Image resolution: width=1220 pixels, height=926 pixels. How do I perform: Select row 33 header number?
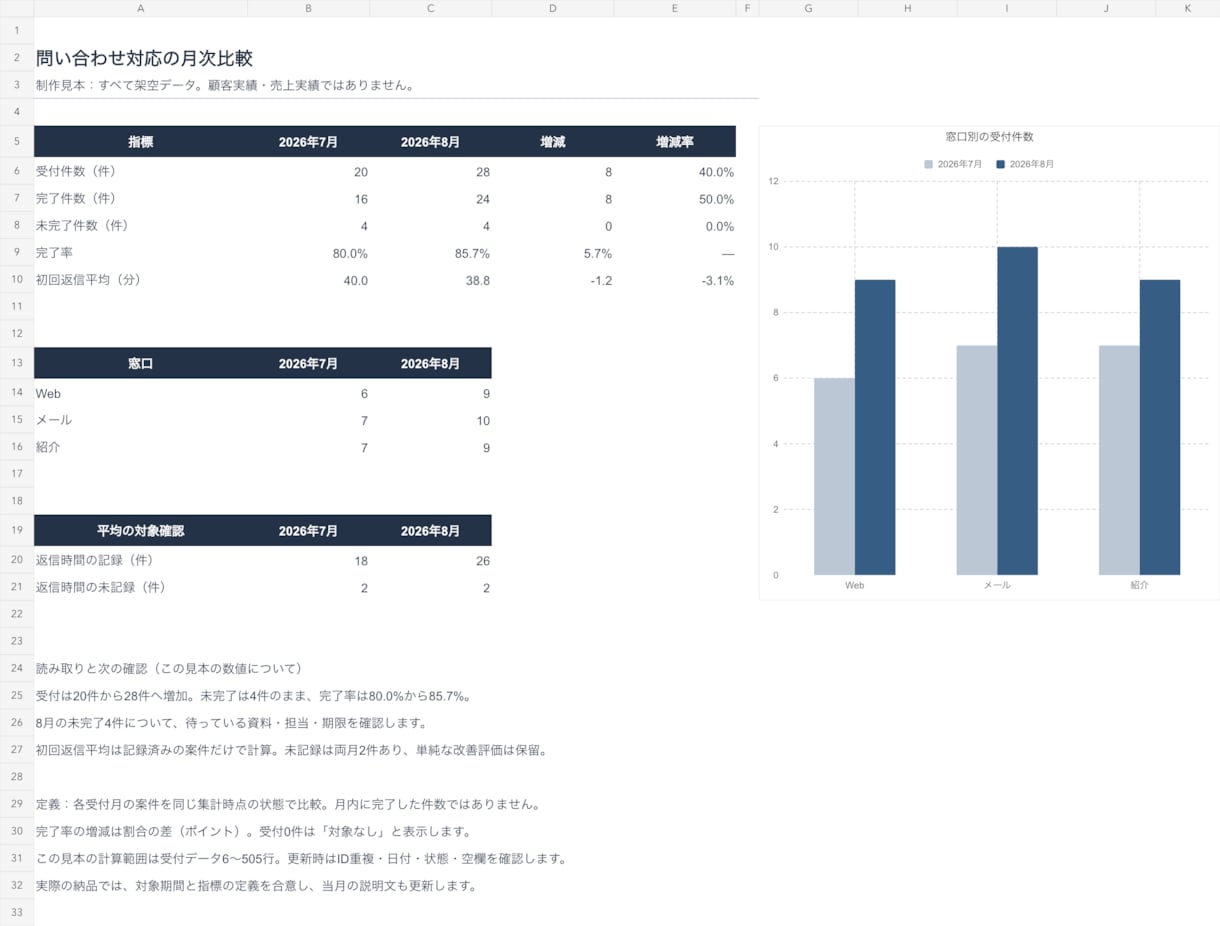pyautogui.click(x=17, y=912)
